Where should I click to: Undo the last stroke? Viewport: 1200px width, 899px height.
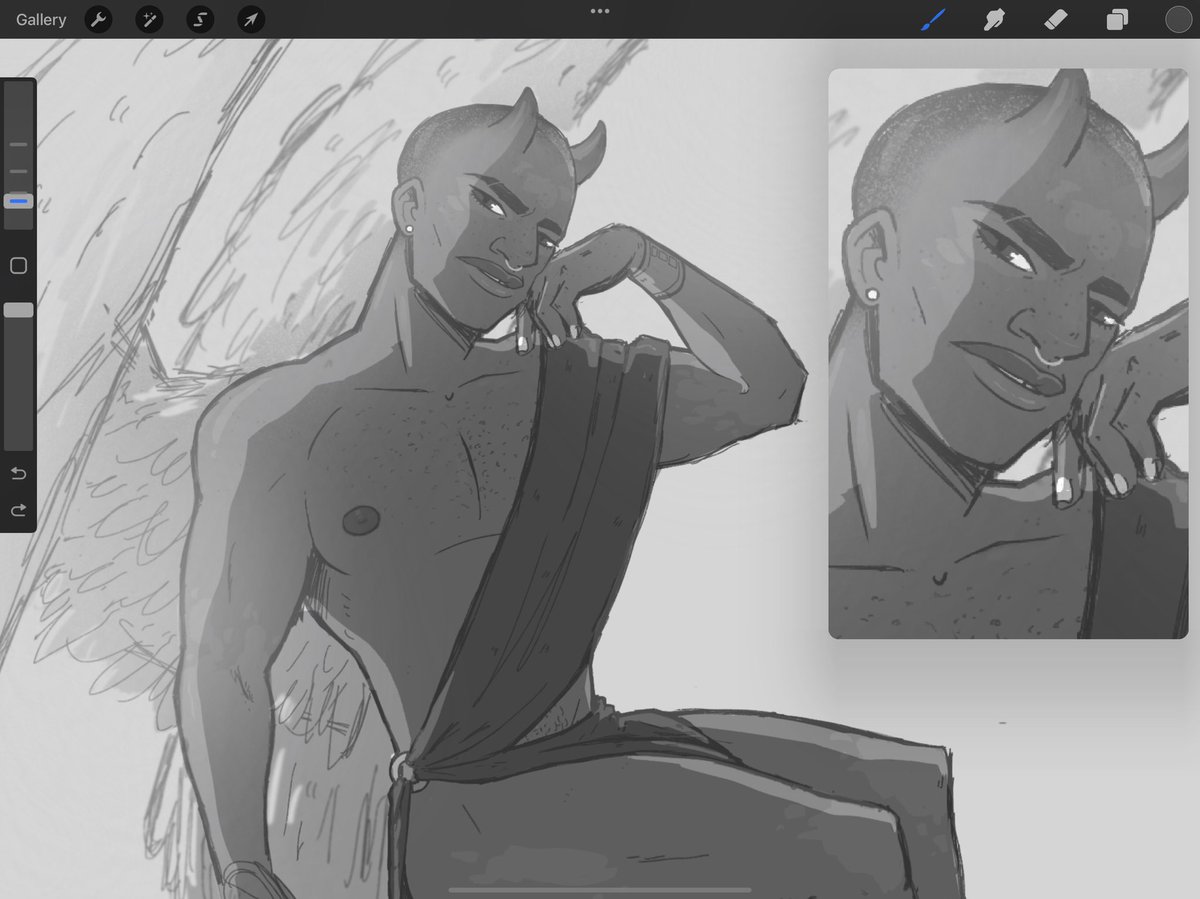point(18,473)
